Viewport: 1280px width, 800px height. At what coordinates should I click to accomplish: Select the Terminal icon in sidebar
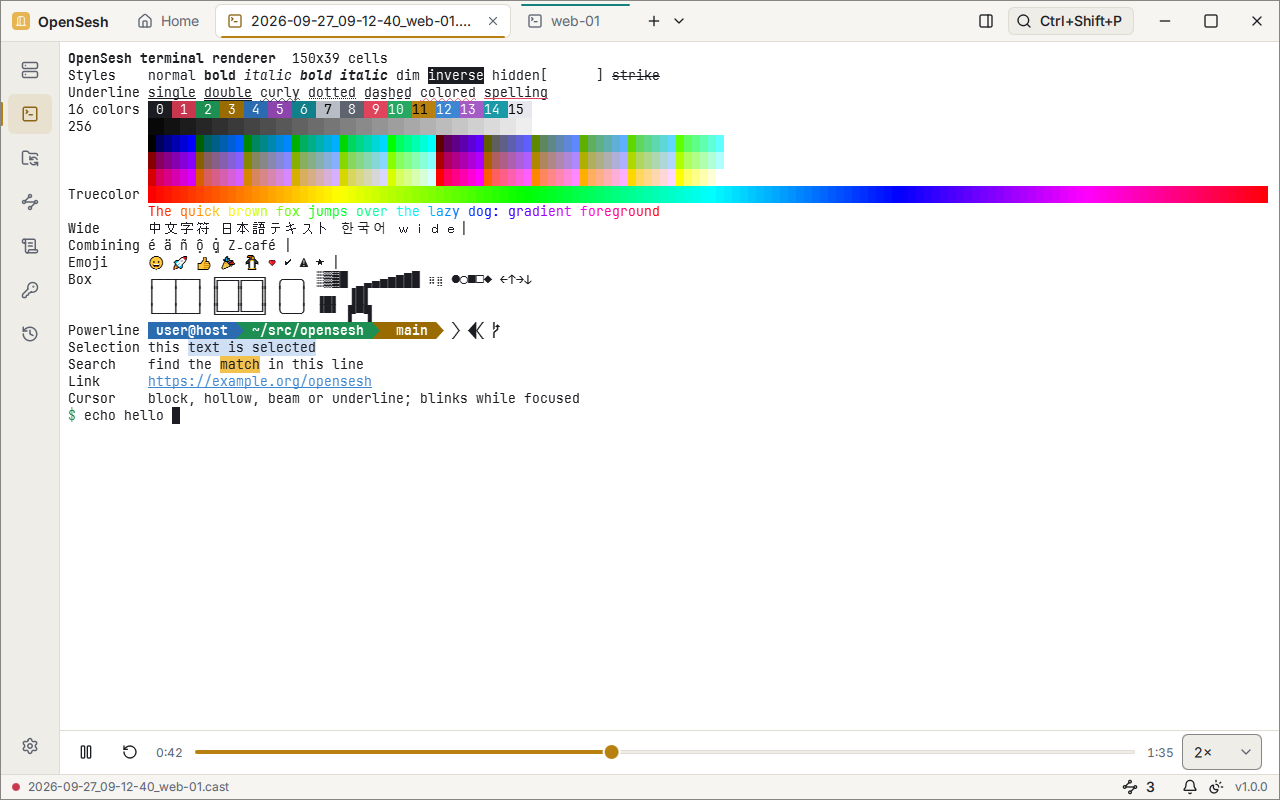pos(30,114)
